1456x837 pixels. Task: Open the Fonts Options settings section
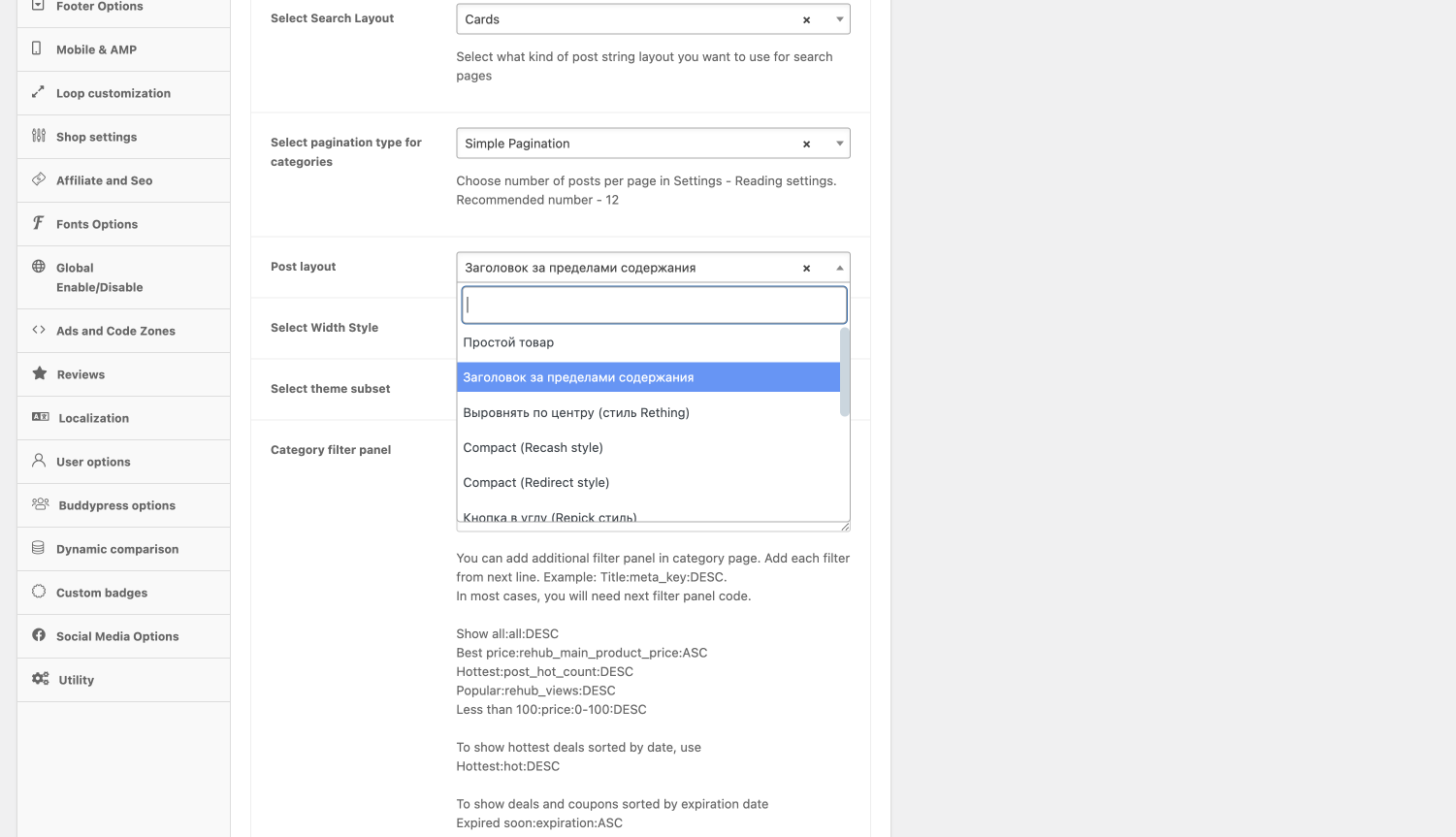pos(97,224)
